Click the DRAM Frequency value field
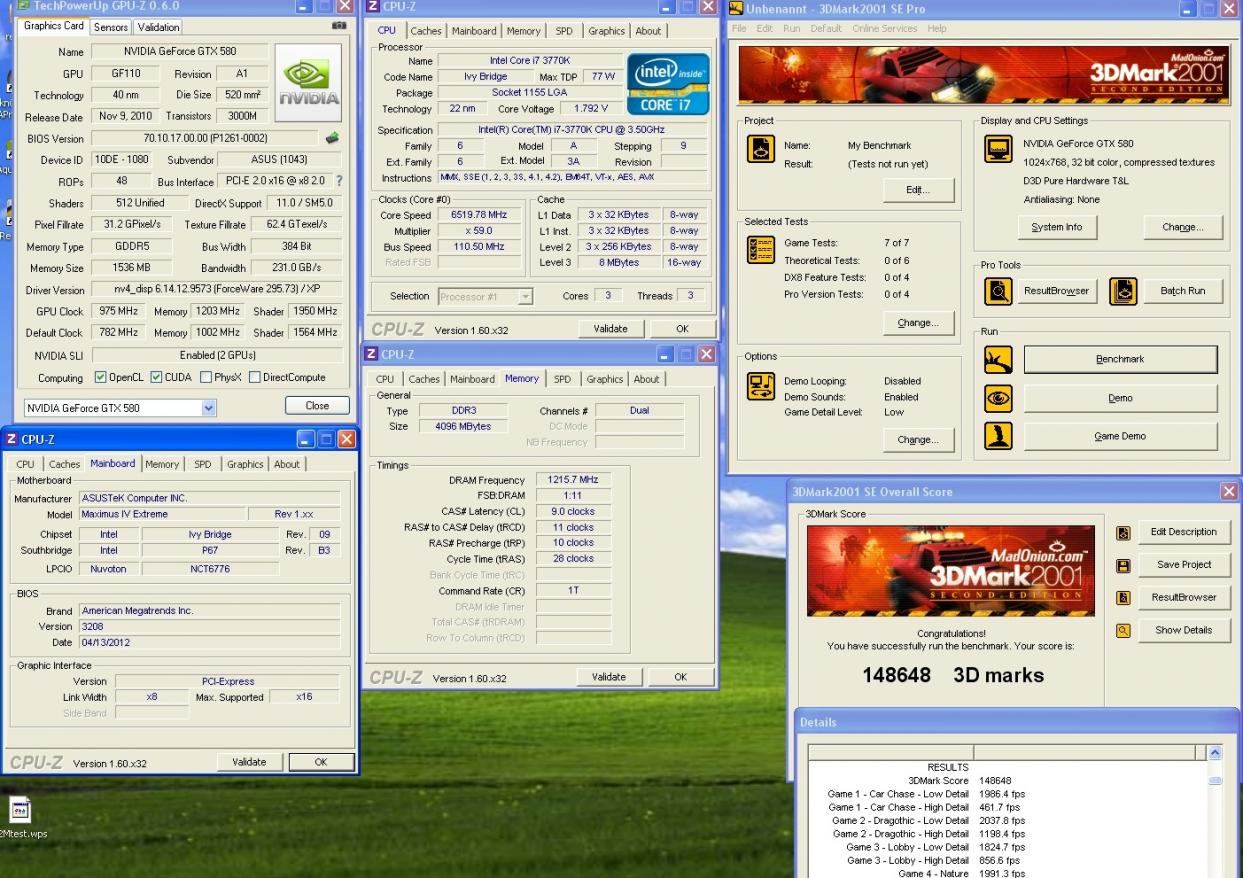Image resolution: width=1243 pixels, height=878 pixels. [573, 480]
